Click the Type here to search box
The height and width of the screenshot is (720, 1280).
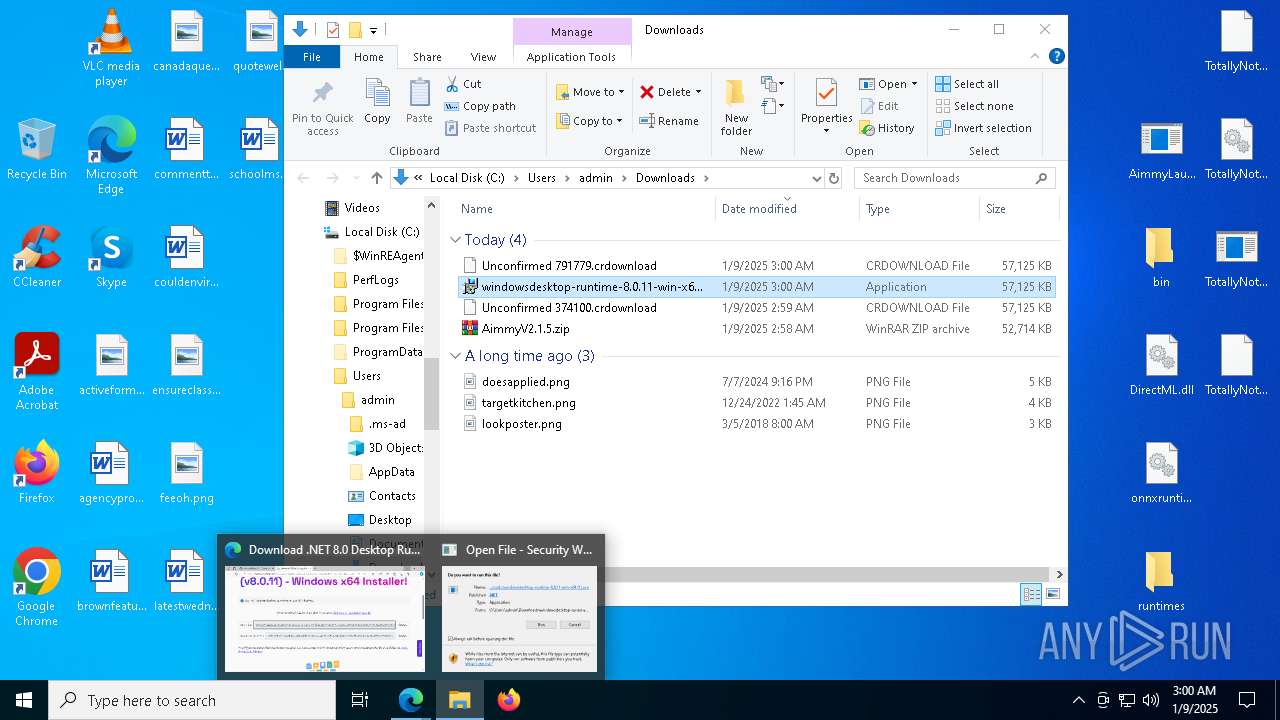[x=192, y=700]
